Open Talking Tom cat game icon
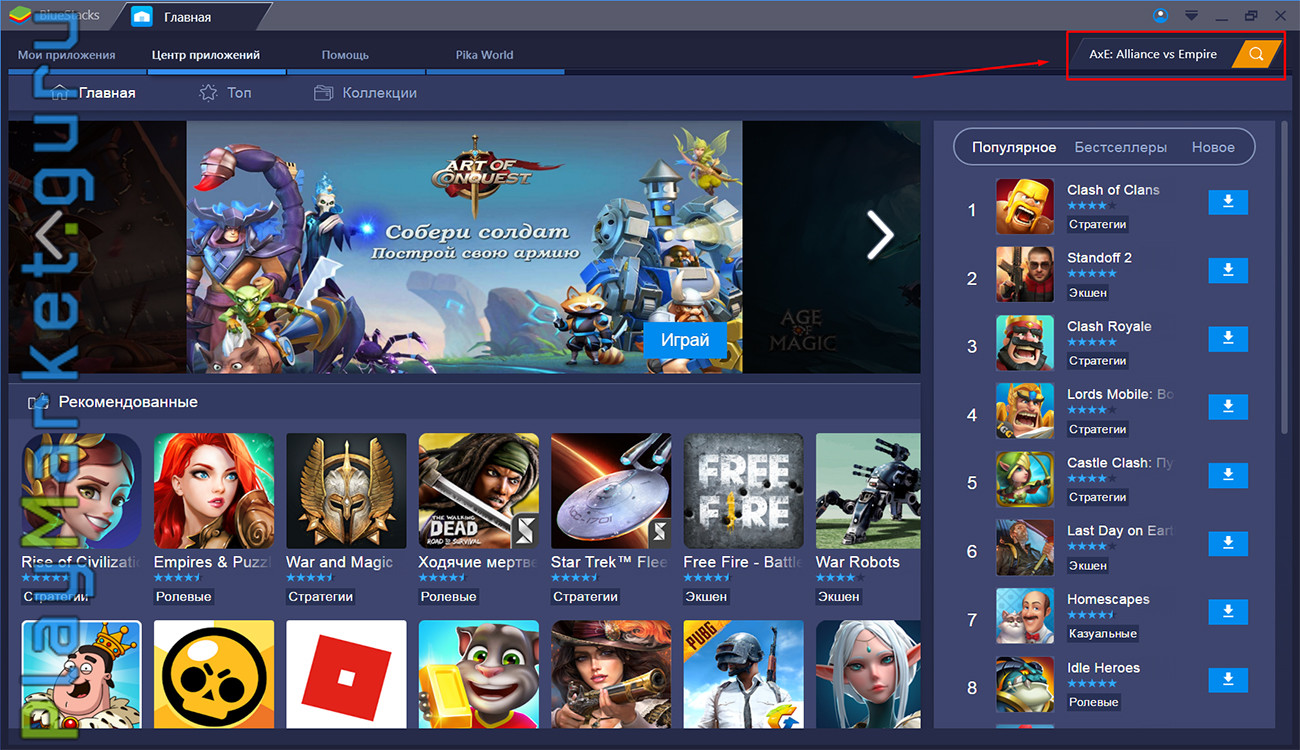Screen dimensions: 1300x750 479,674
